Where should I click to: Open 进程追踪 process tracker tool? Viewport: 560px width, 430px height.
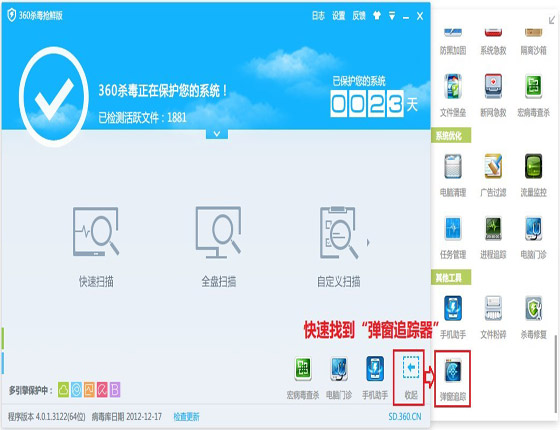tap(493, 237)
